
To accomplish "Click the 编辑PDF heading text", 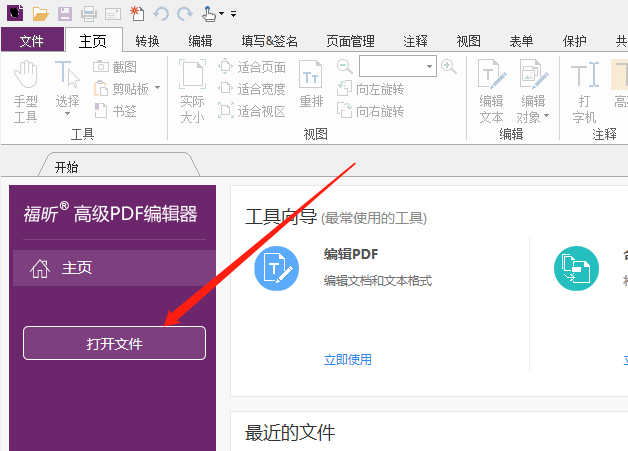I will pyautogui.click(x=351, y=254).
